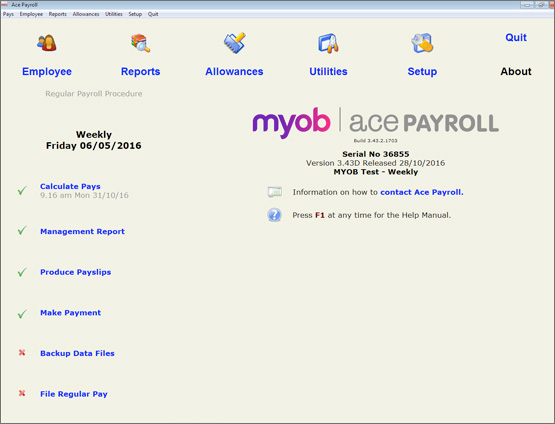Run Backup Data Files step
The image size is (555, 424).
coord(78,354)
